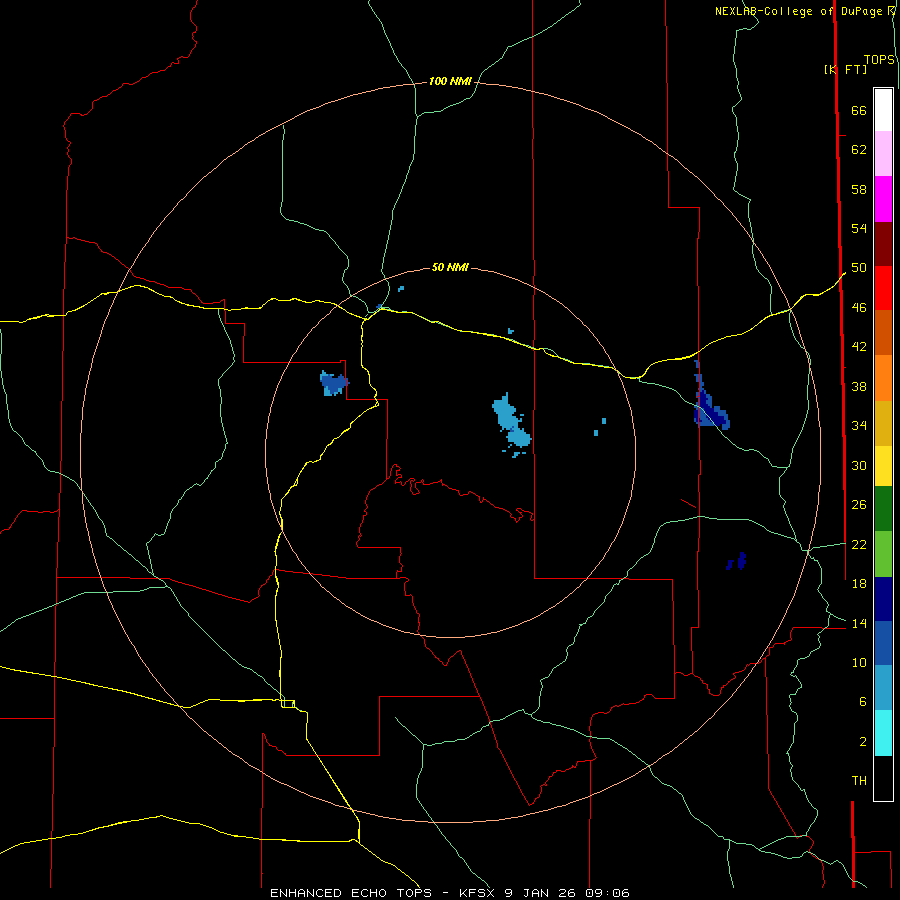Click the small navy echo in the southeast
The image size is (900, 900).
(736, 561)
